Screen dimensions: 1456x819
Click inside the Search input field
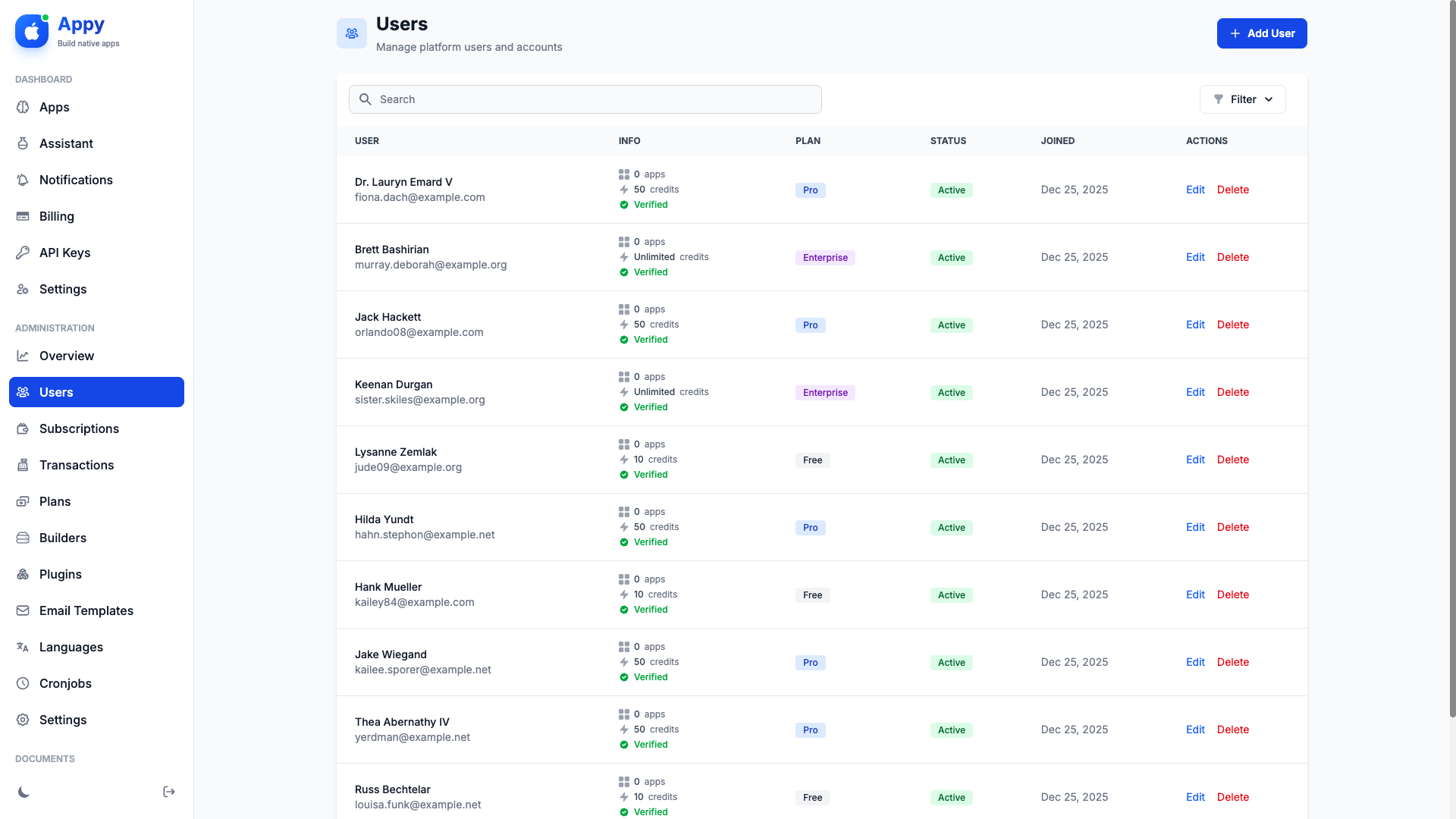click(584, 99)
